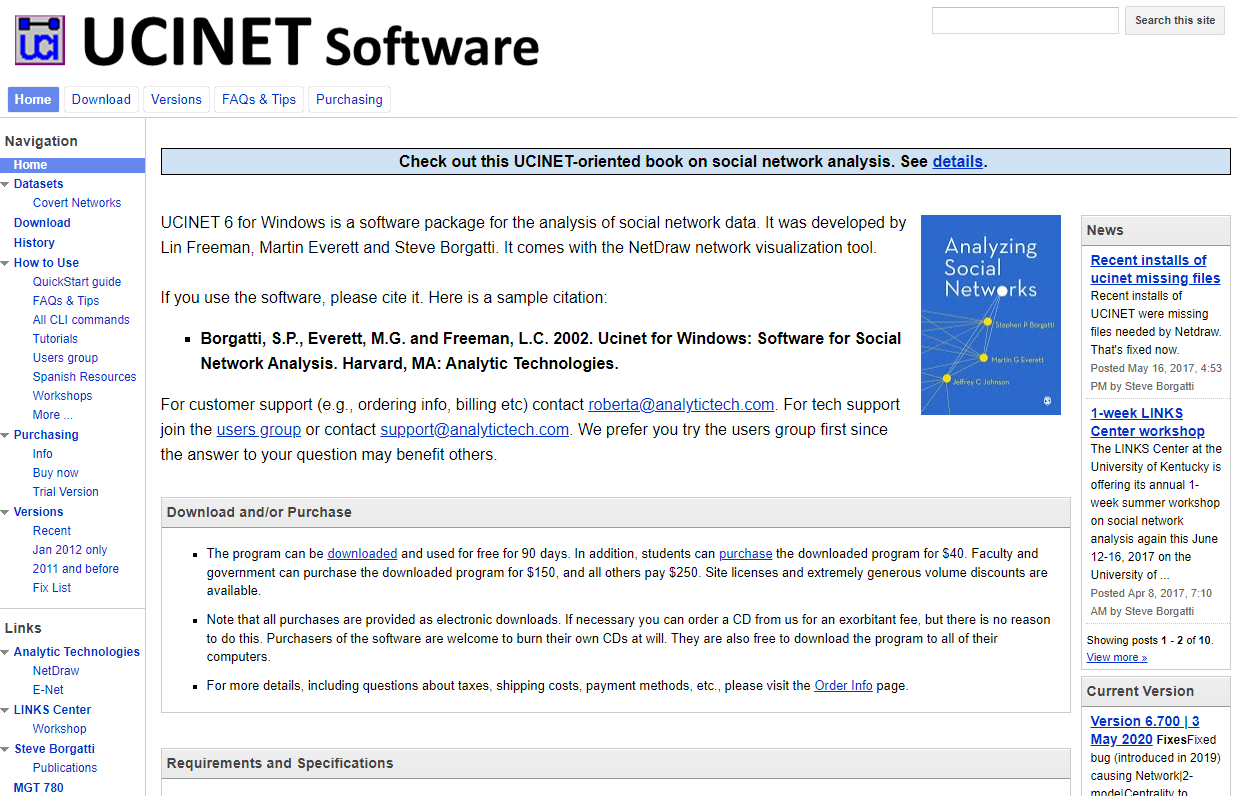This screenshot has height=796, width=1237.
Task: Click View more » in News
Action: coord(1117,657)
